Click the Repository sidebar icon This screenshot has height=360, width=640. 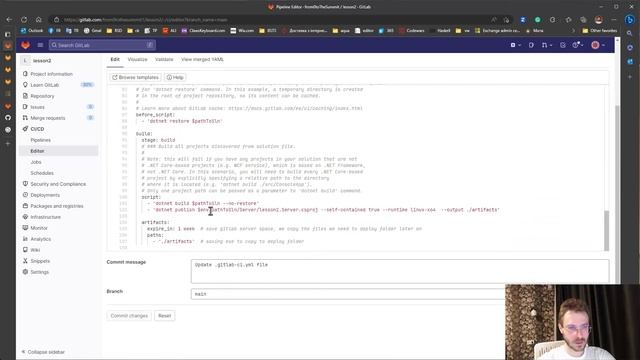[x=25, y=96]
